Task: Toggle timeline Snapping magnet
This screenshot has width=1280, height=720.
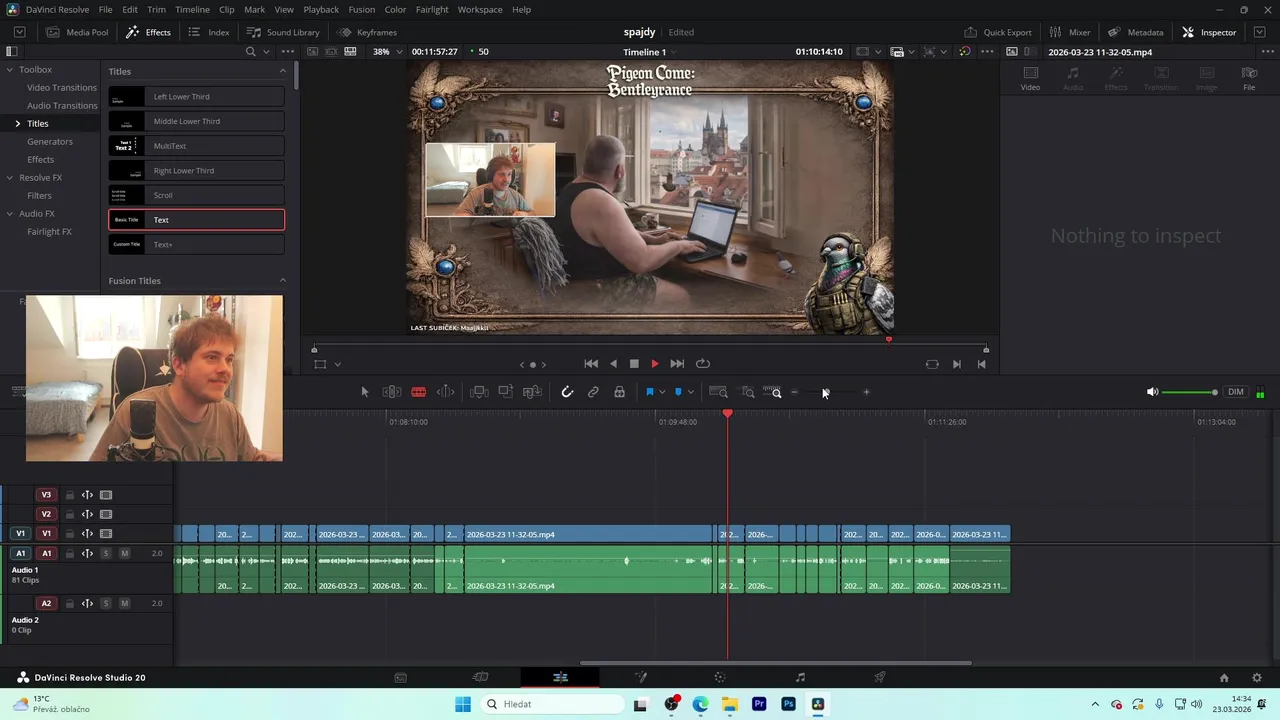Action: (x=567, y=392)
